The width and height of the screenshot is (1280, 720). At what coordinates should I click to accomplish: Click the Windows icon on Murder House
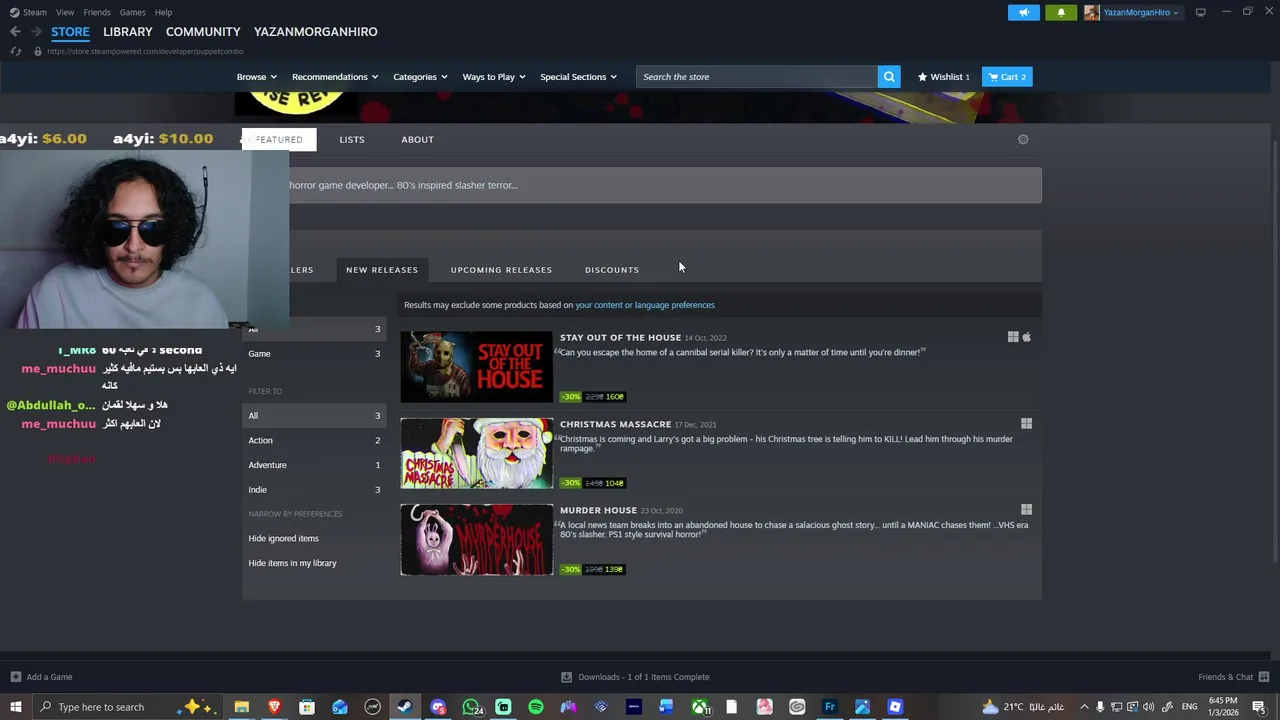[x=1026, y=510]
